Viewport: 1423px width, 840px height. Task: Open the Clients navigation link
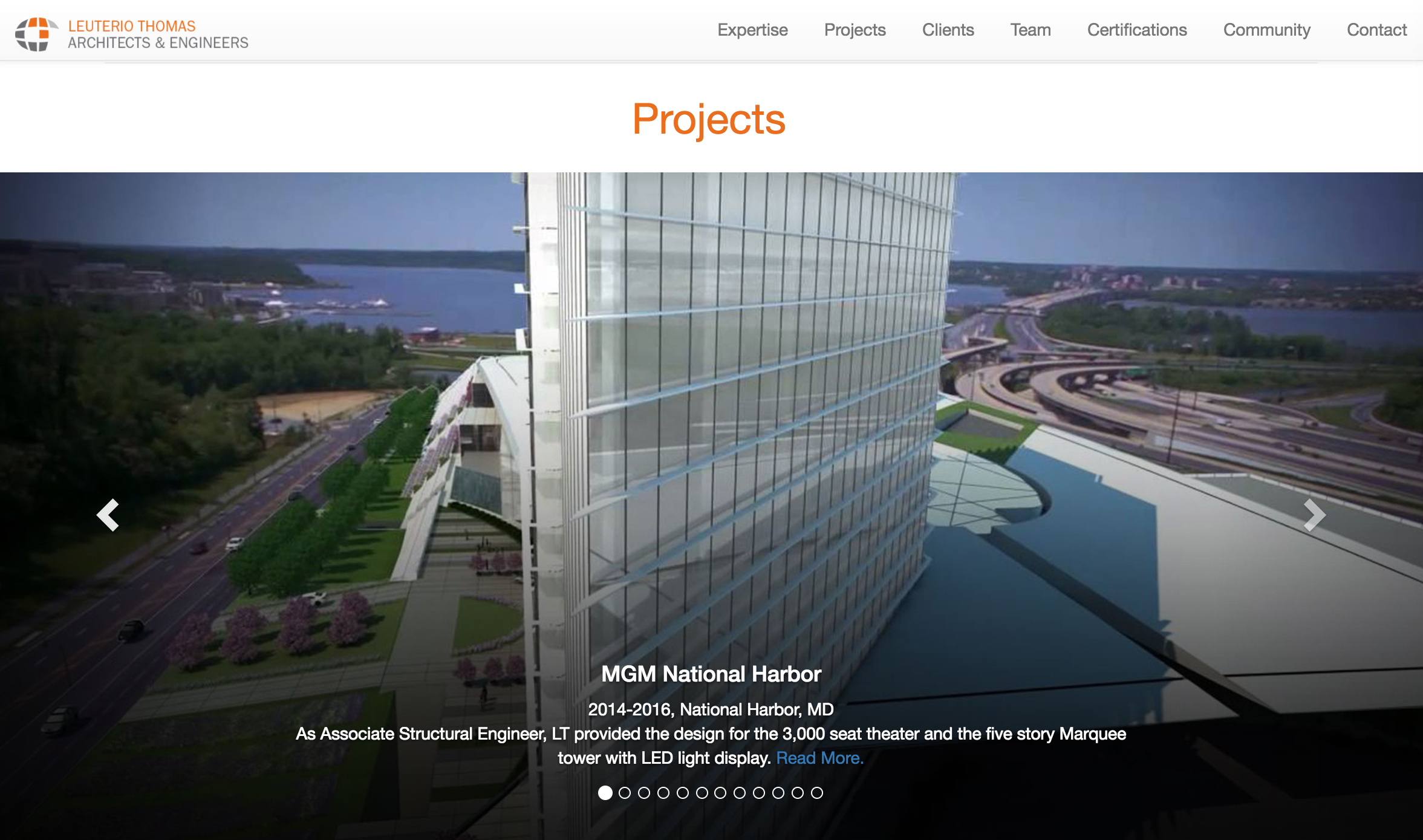pyautogui.click(x=948, y=30)
